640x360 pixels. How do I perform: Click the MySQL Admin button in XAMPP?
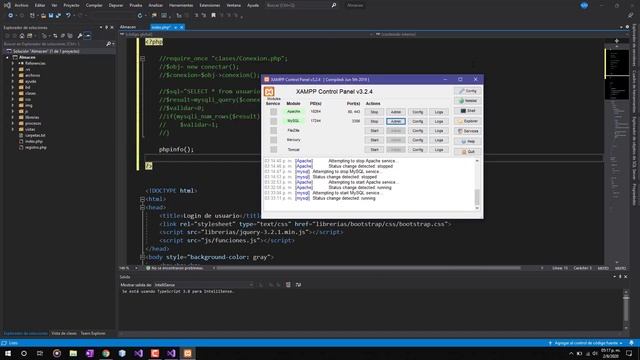[x=396, y=121]
